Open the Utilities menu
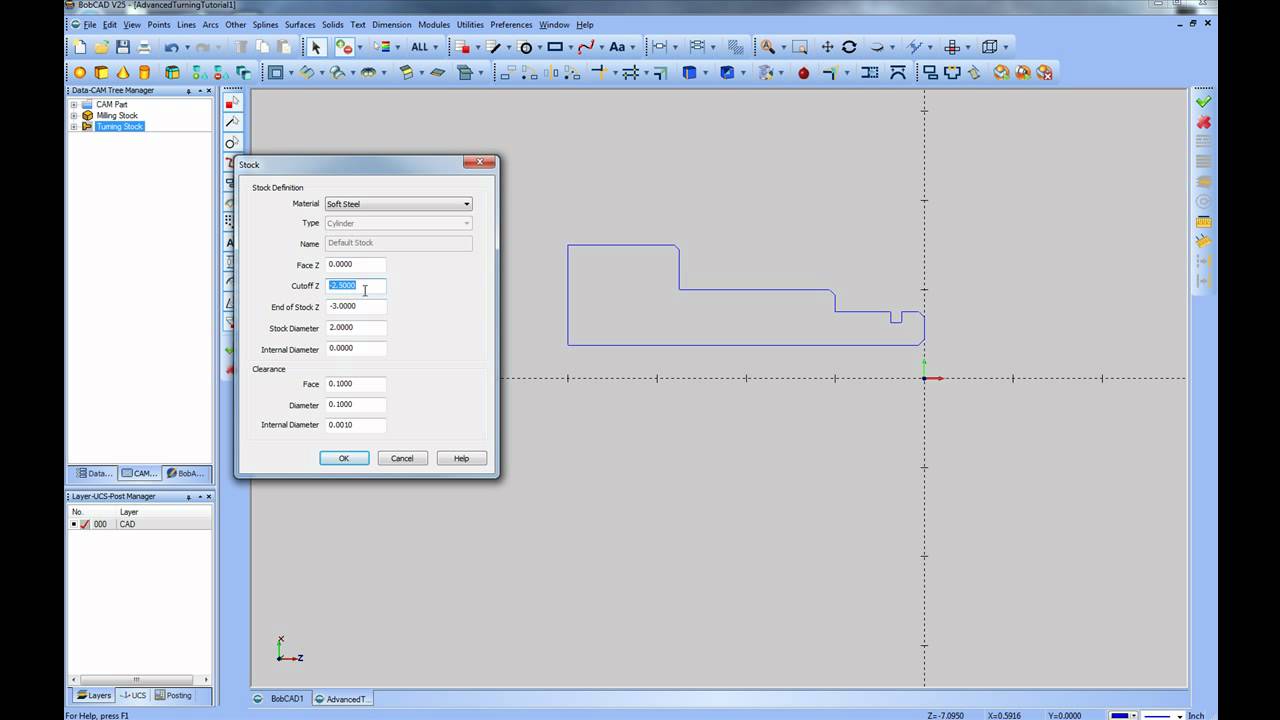 click(x=470, y=24)
